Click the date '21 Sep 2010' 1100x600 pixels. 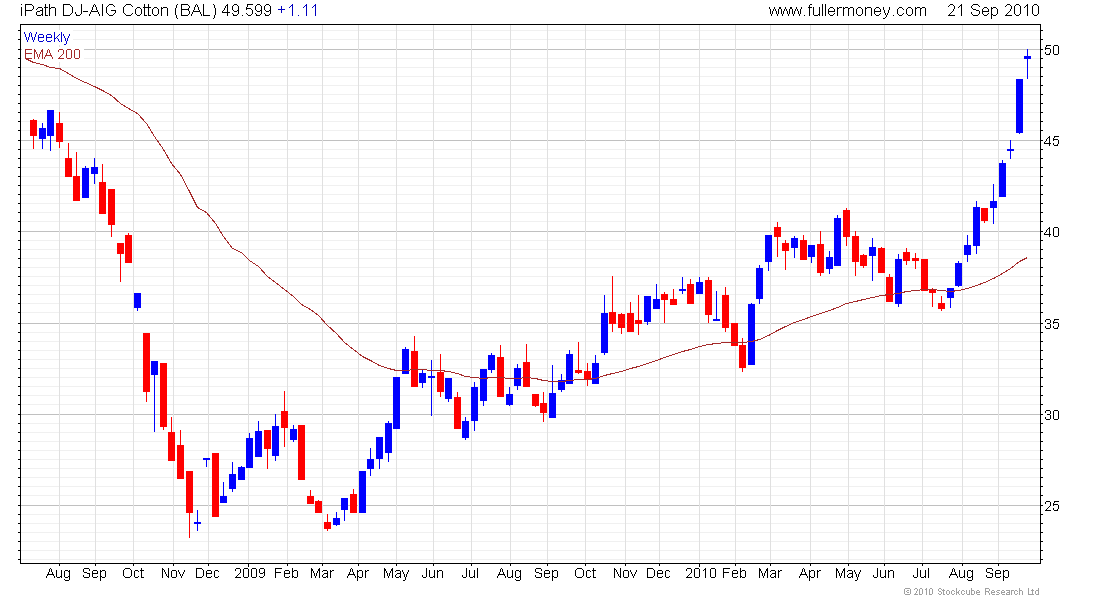[993, 11]
